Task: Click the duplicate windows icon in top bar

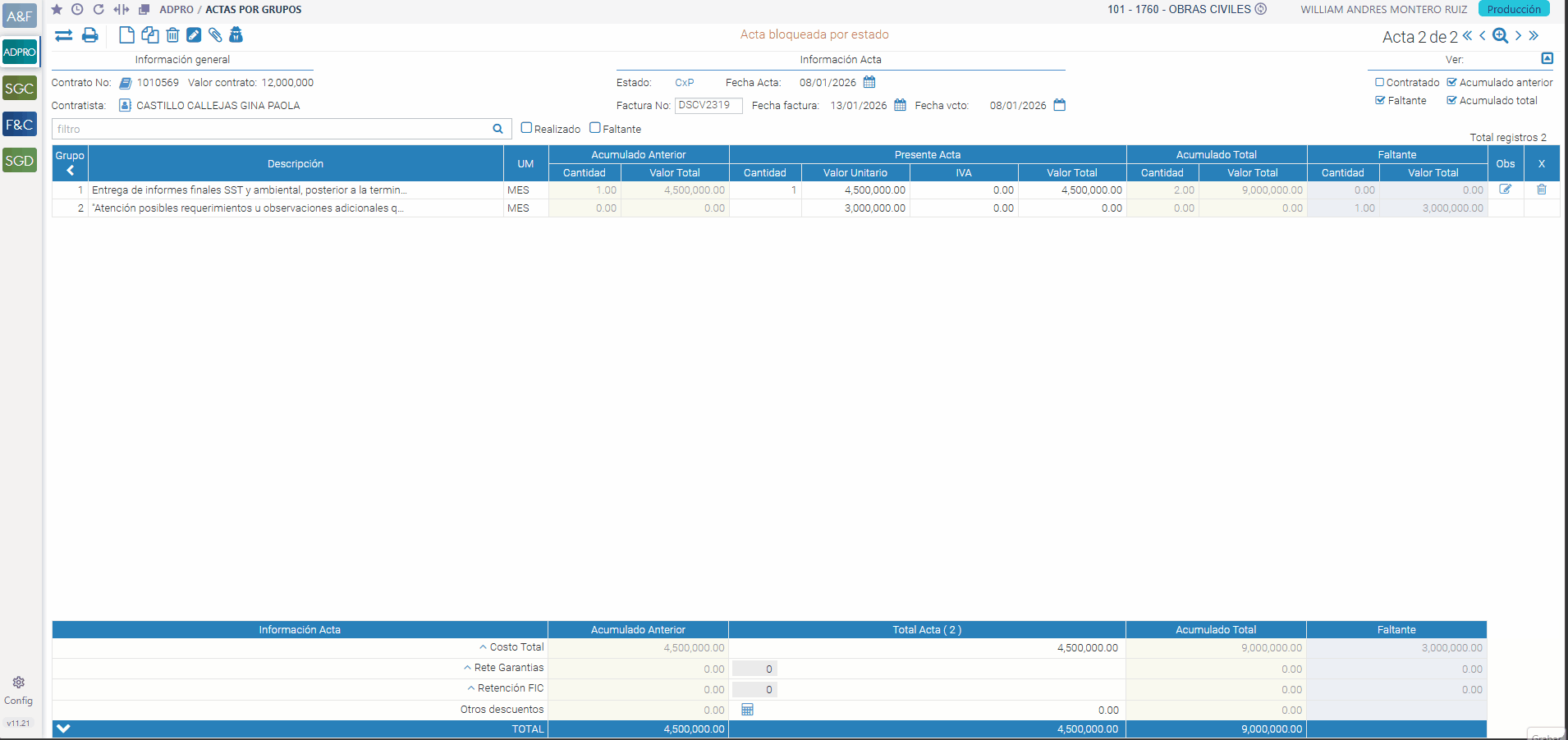Action: coord(144,9)
